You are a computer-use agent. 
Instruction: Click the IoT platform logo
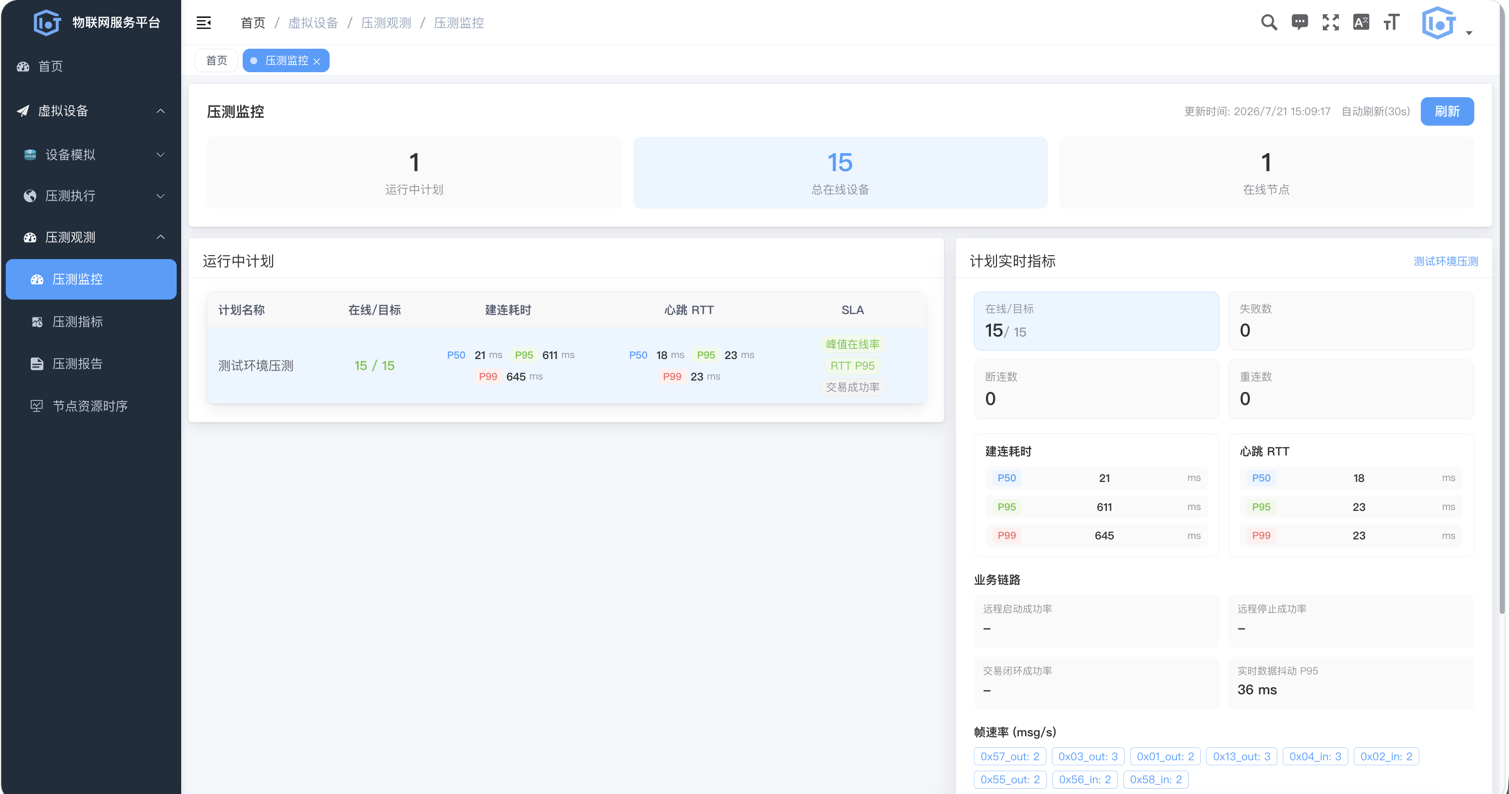(x=47, y=22)
